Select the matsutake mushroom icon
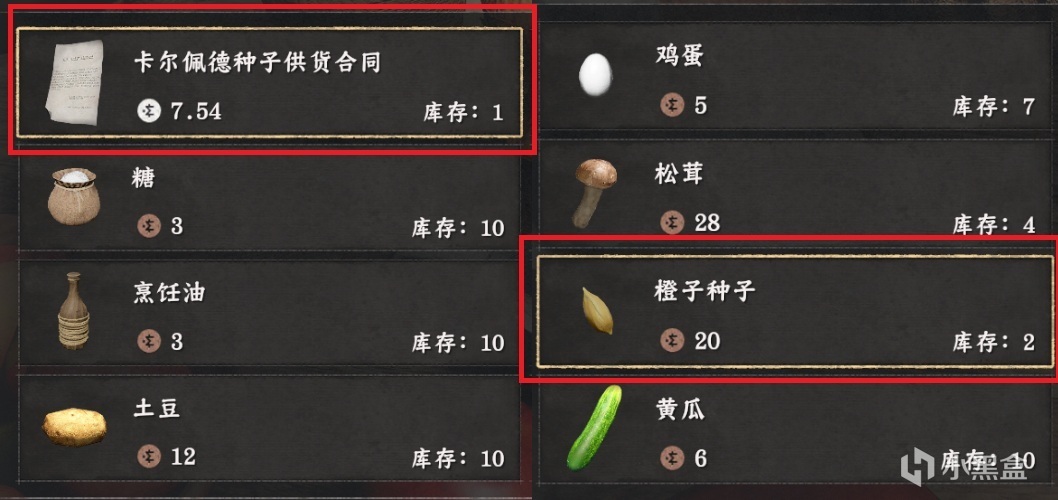This screenshot has height=500, width=1058. 594,192
